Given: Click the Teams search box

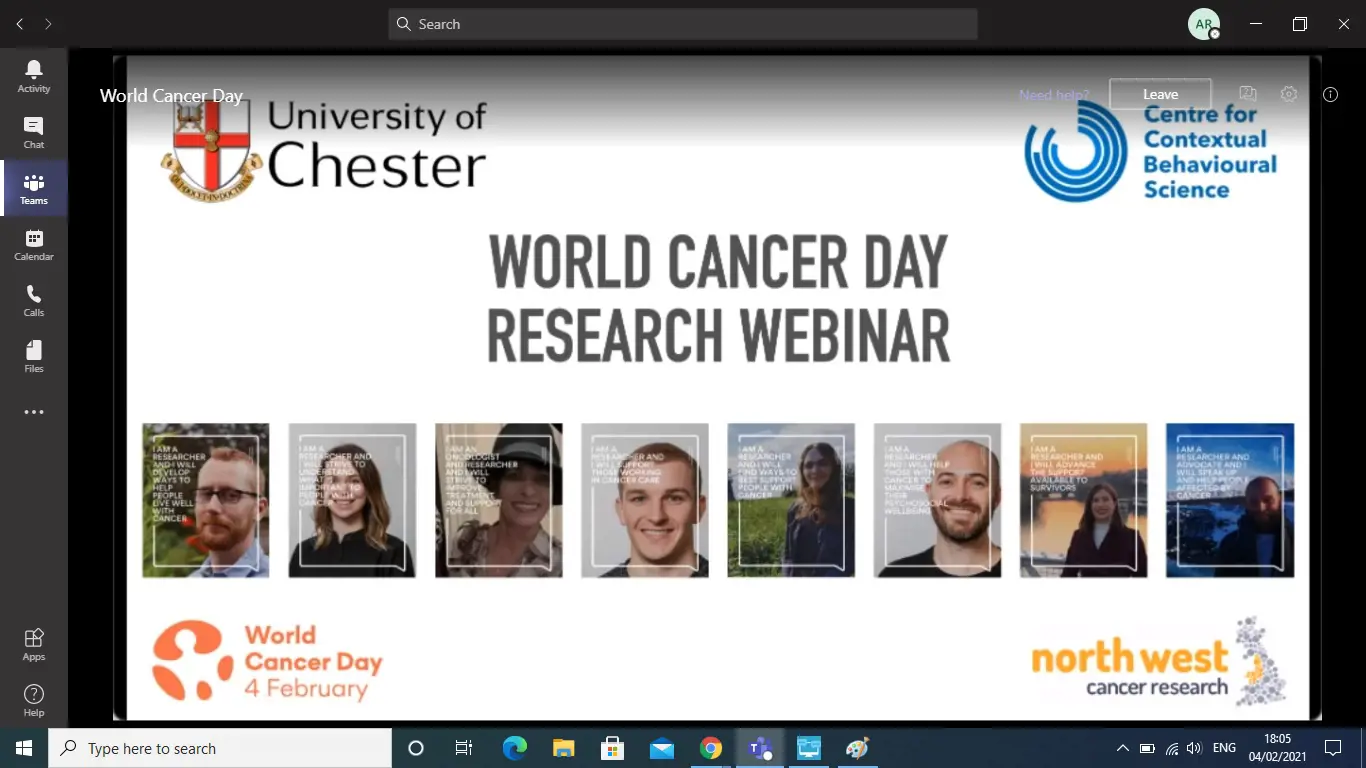Looking at the screenshot, I should pyautogui.click(x=682, y=24).
